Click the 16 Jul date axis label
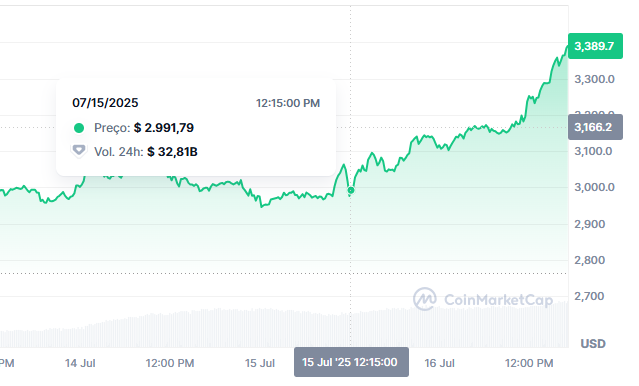The image size is (639, 386). coord(439,363)
